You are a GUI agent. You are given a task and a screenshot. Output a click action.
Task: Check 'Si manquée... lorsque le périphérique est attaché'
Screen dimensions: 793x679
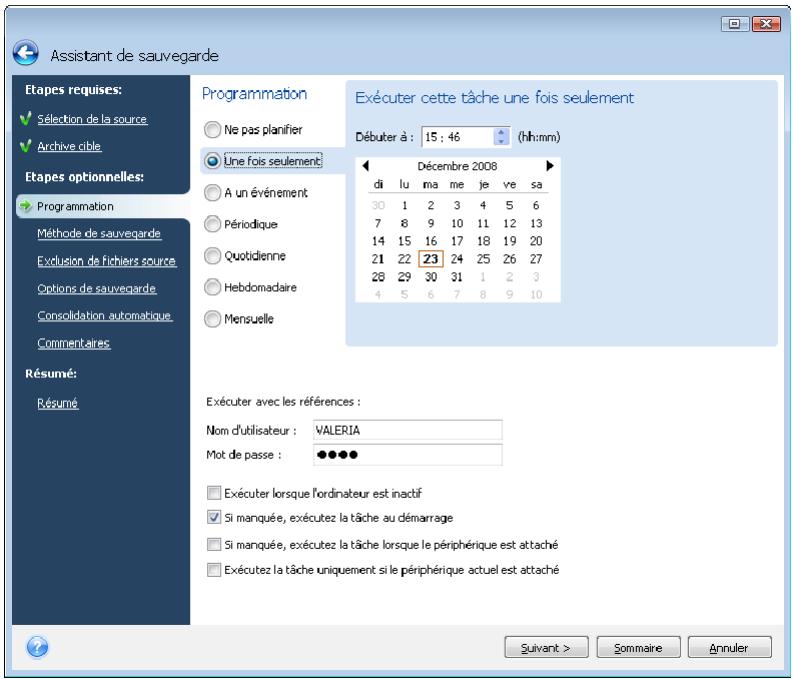214,545
